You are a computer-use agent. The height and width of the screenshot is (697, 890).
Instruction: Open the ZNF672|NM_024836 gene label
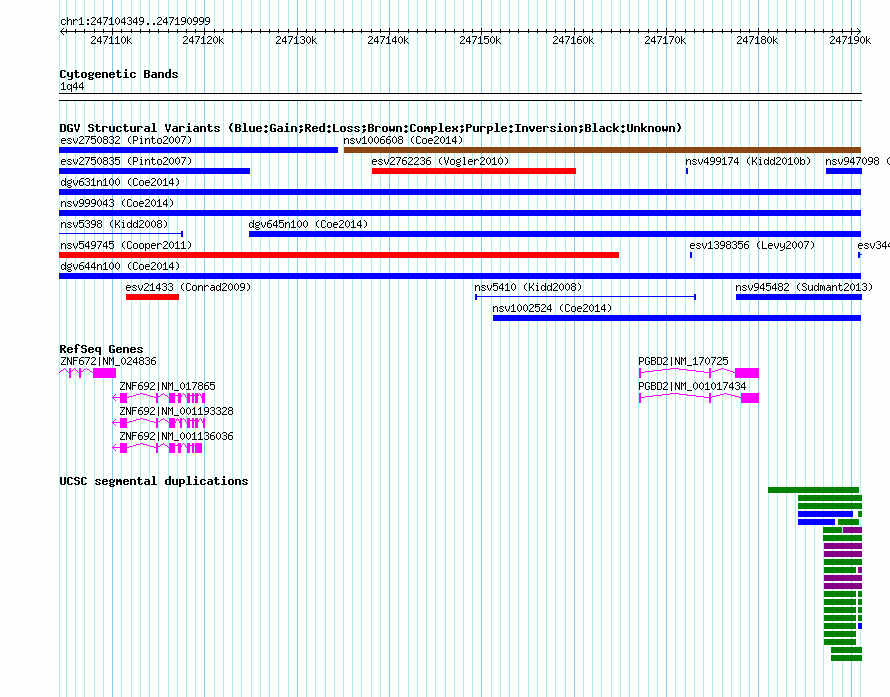(108, 361)
